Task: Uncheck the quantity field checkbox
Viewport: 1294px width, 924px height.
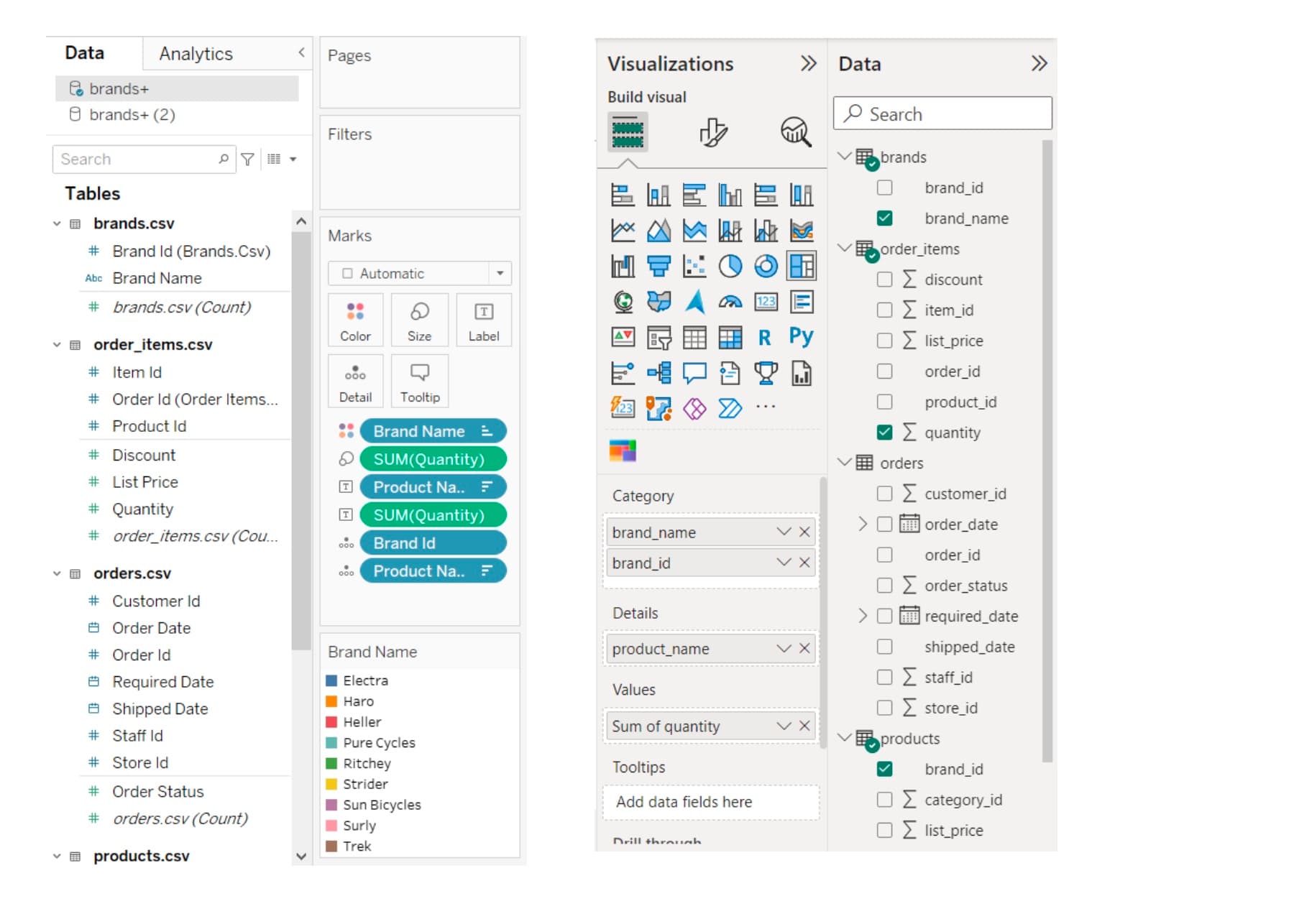Action: click(885, 433)
